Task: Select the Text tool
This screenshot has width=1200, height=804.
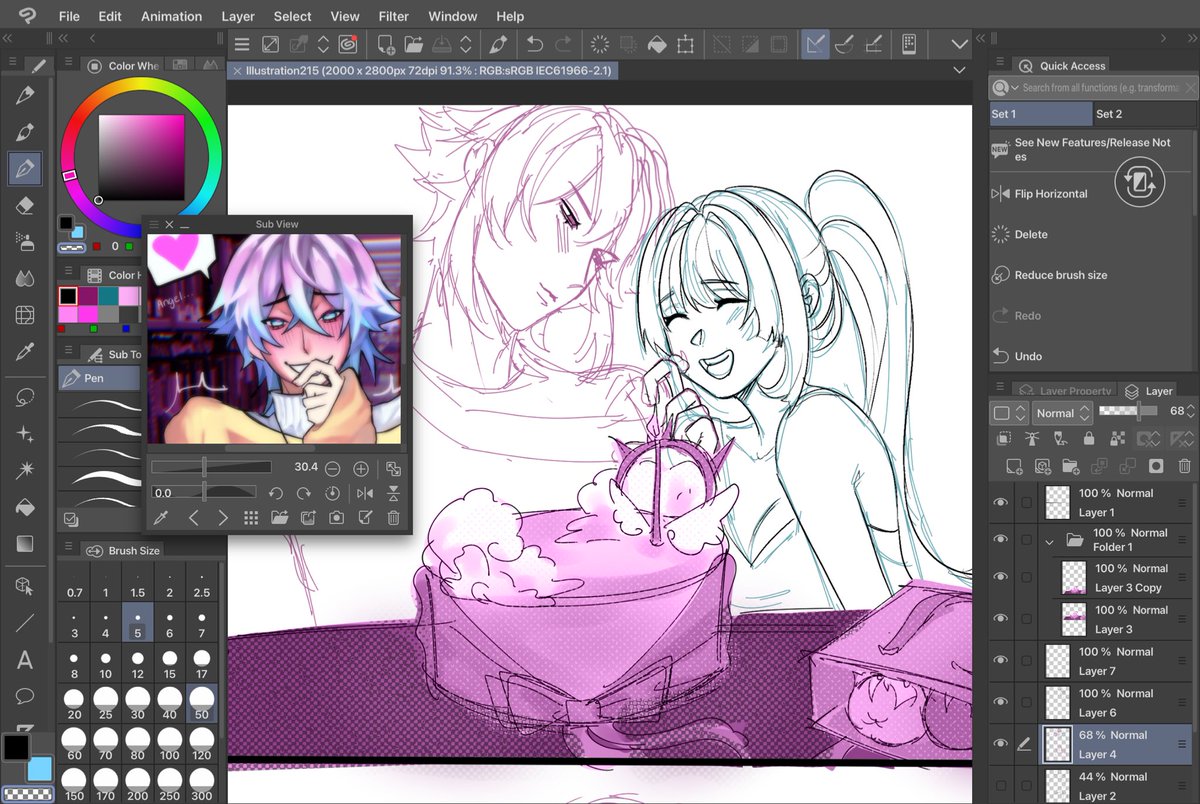Action: coord(25,660)
